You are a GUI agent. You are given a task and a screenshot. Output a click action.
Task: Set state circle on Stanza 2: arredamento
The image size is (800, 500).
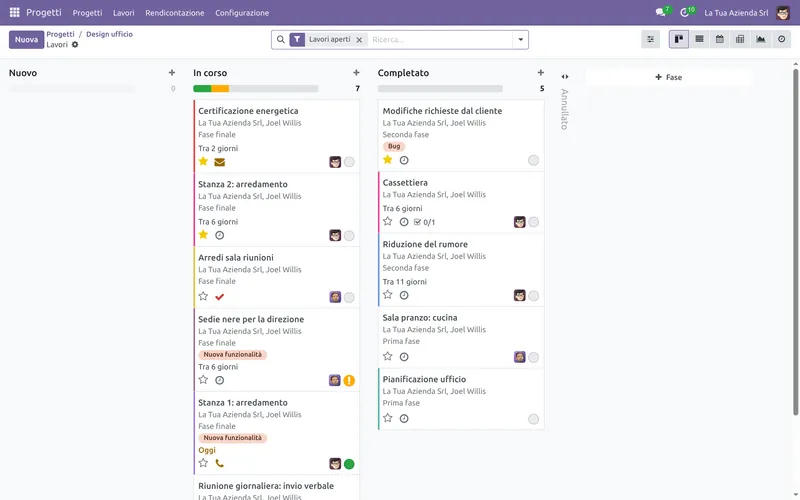click(349, 236)
